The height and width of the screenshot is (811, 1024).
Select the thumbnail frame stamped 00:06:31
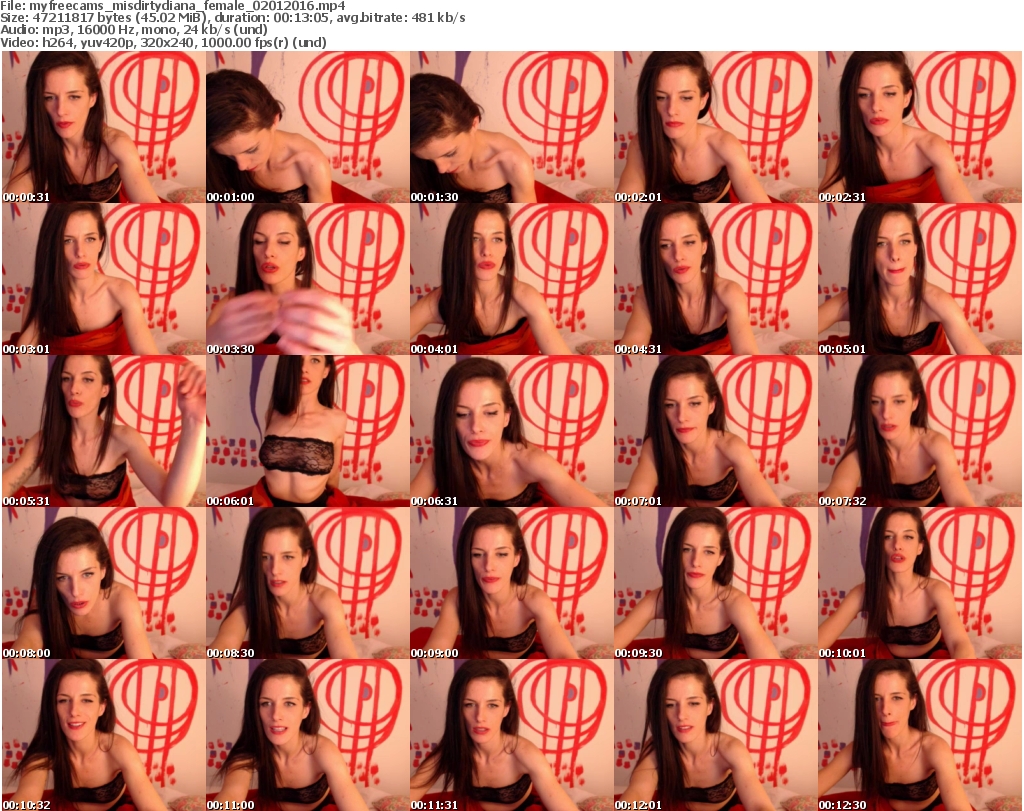coord(511,431)
